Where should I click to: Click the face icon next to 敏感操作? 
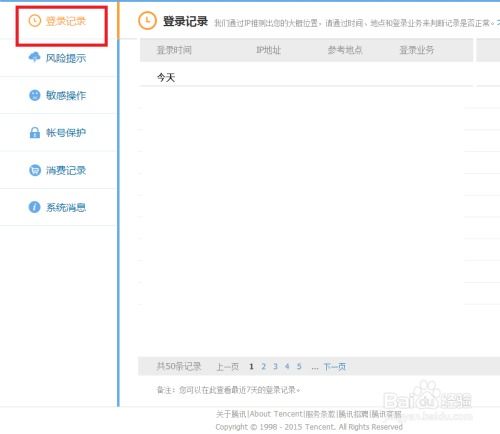[x=34, y=95]
